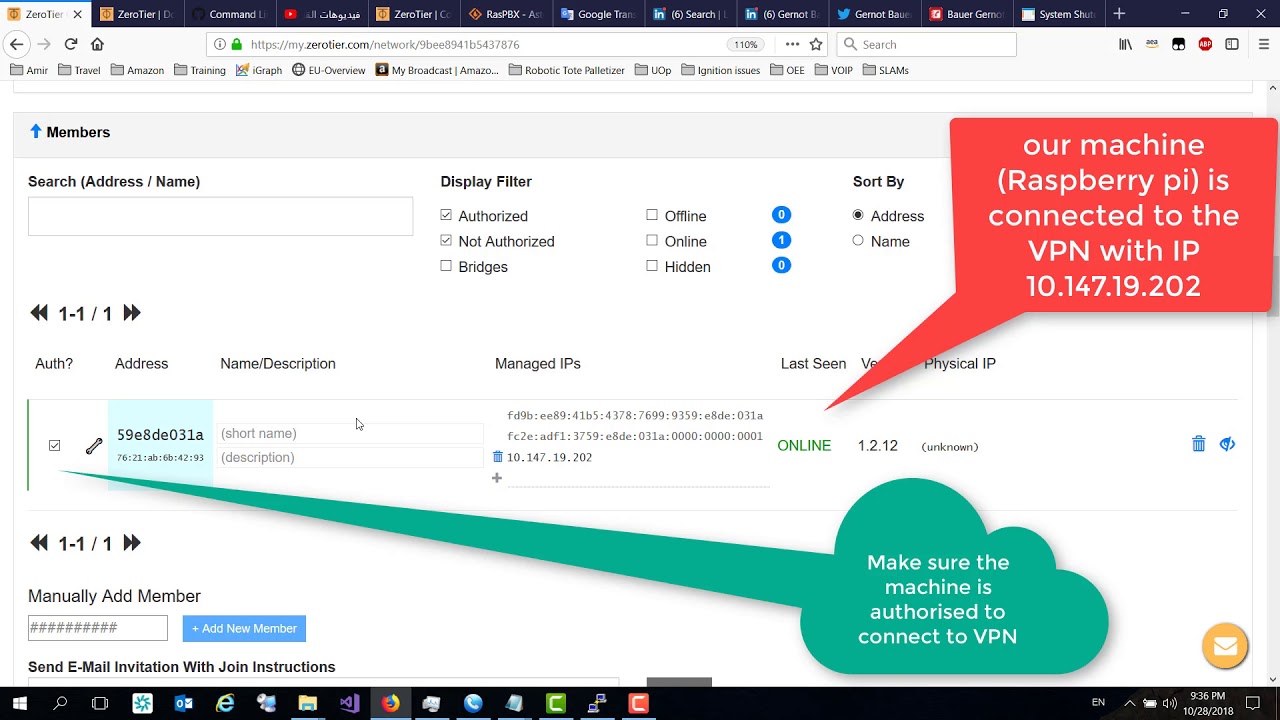This screenshot has height=720, width=1280.
Task: Hide member 59e8de031a using eye-slash icon
Action: pos(1227,444)
